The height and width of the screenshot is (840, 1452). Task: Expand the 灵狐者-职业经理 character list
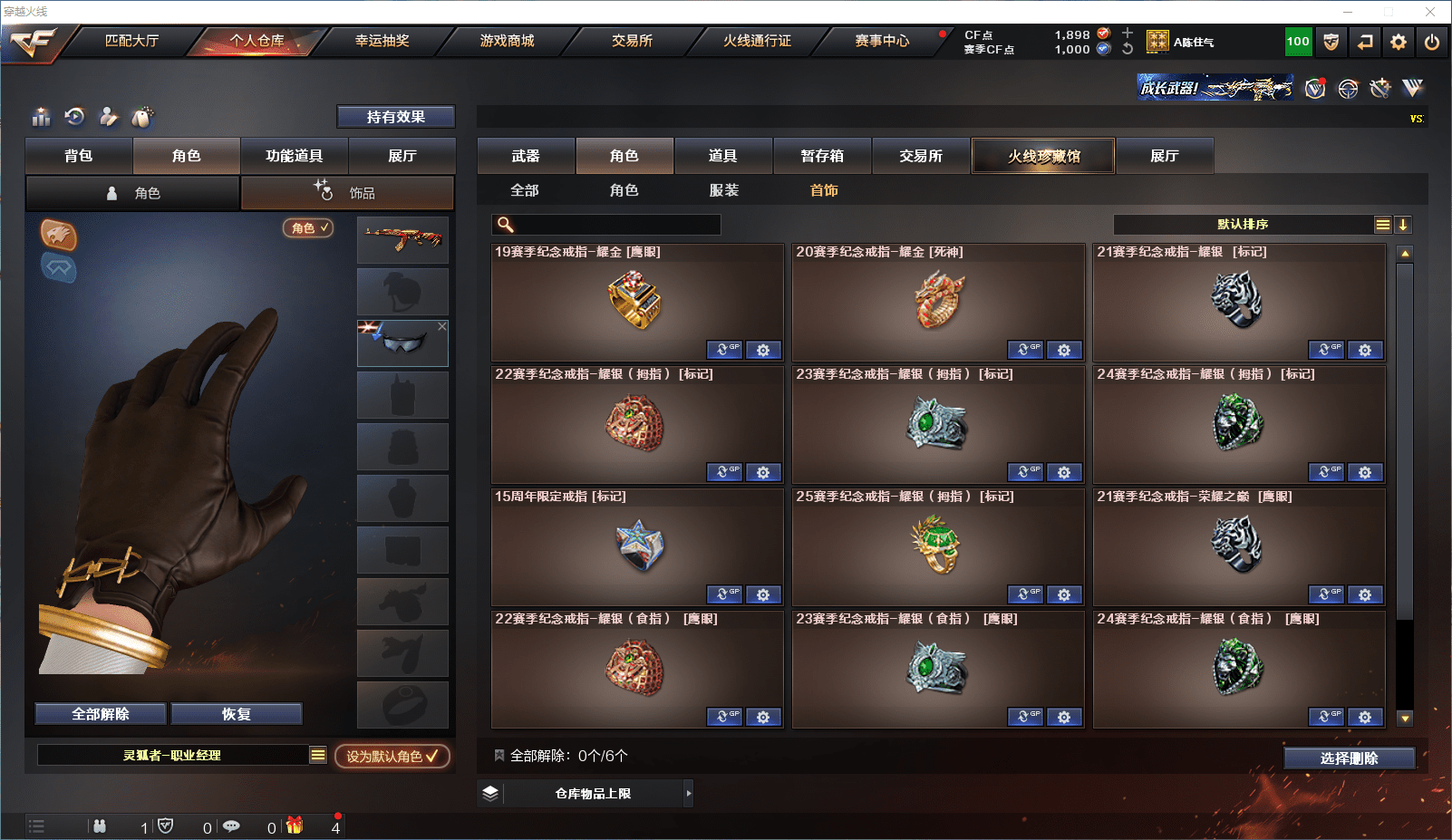pos(318,755)
